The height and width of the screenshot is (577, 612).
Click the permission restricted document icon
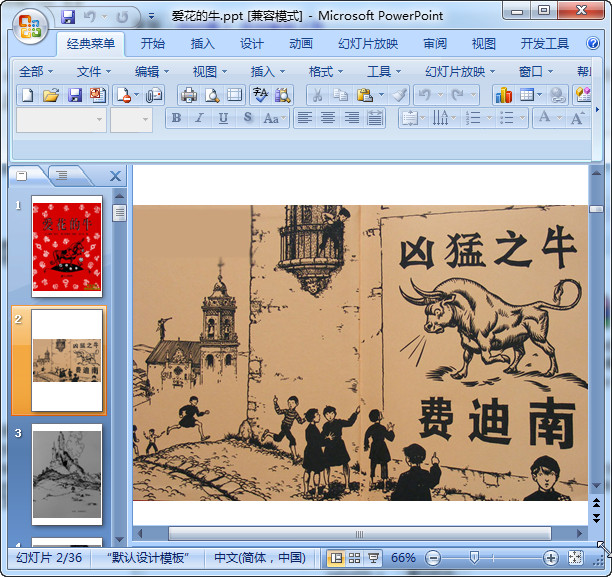[124, 95]
